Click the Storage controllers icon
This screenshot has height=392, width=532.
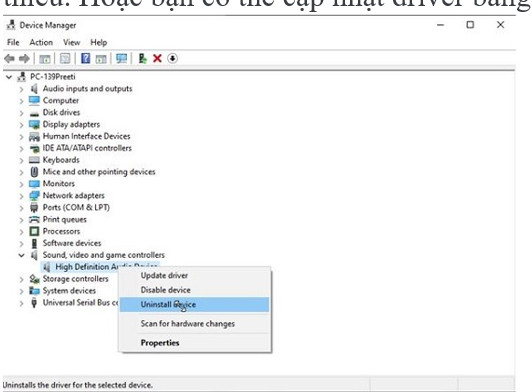click(x=34, y=279)
